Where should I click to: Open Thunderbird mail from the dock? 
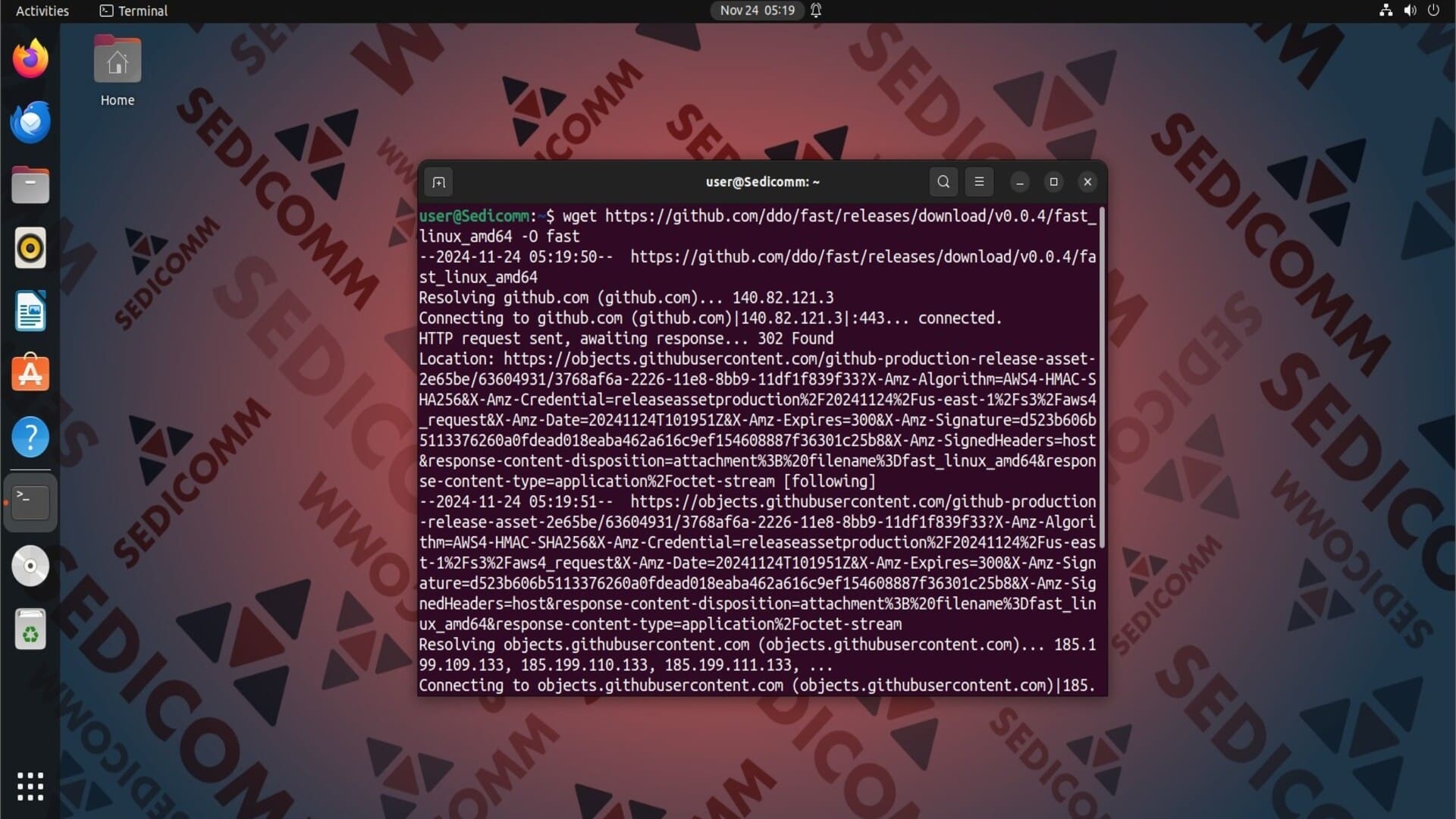30,122
